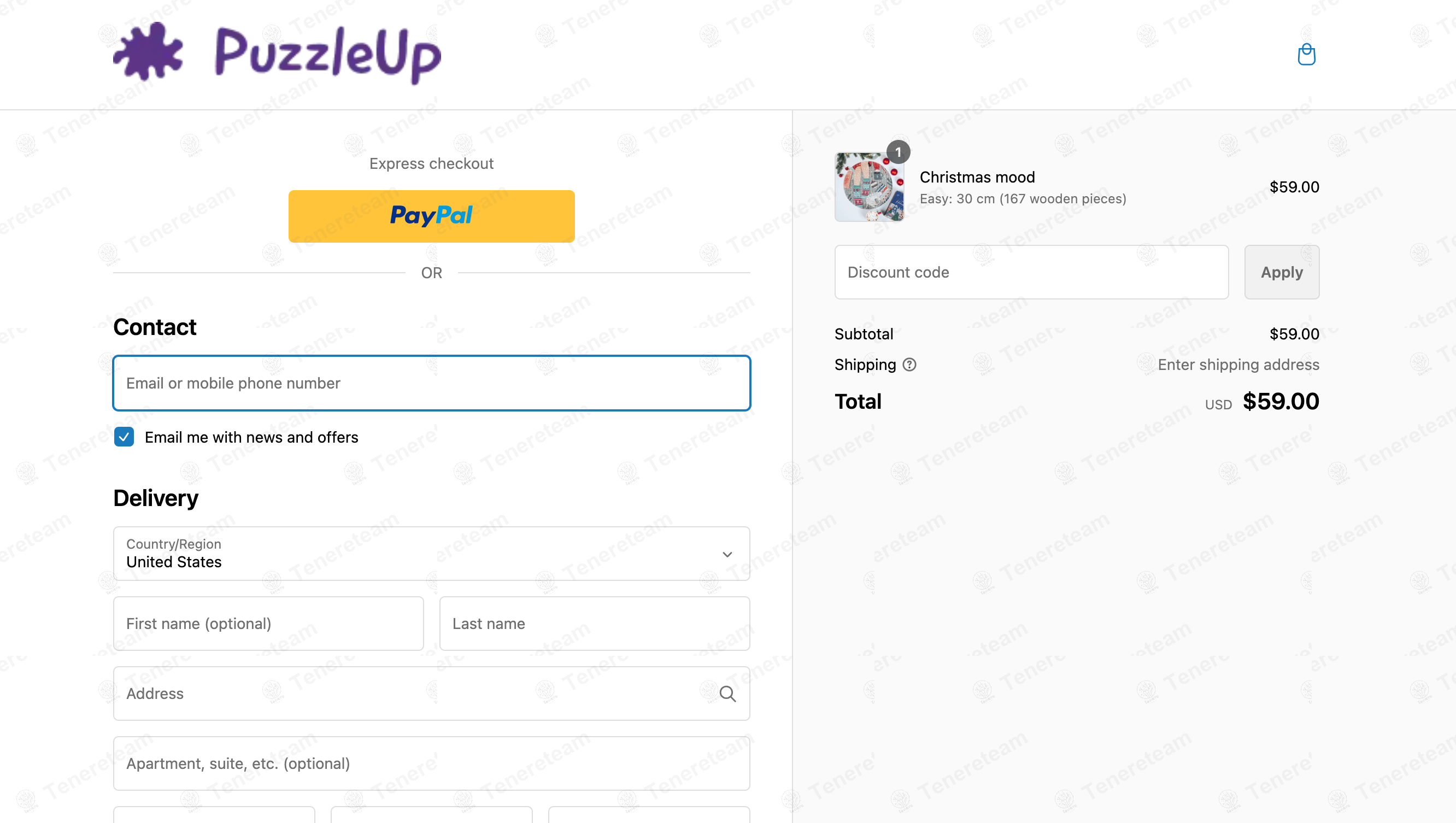Open the Country/Region dropdown

[x=431, y=554]
